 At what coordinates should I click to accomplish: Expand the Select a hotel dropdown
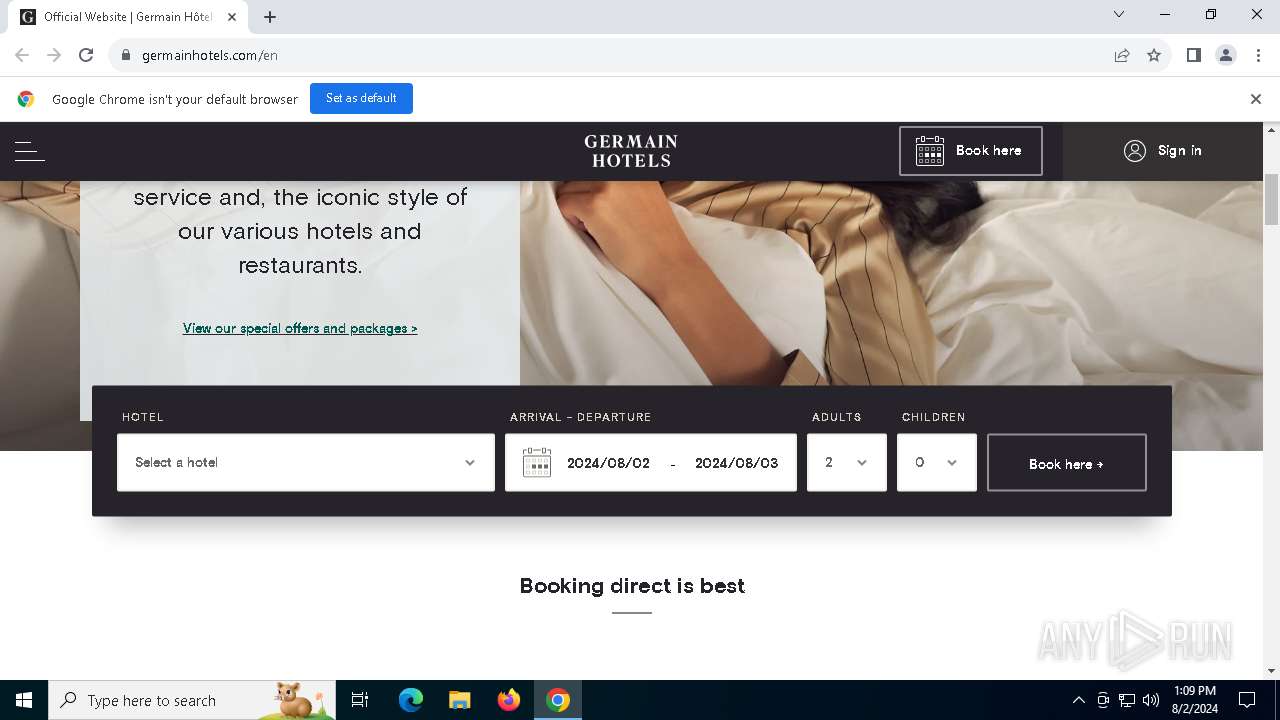click(x=306, y=462)
